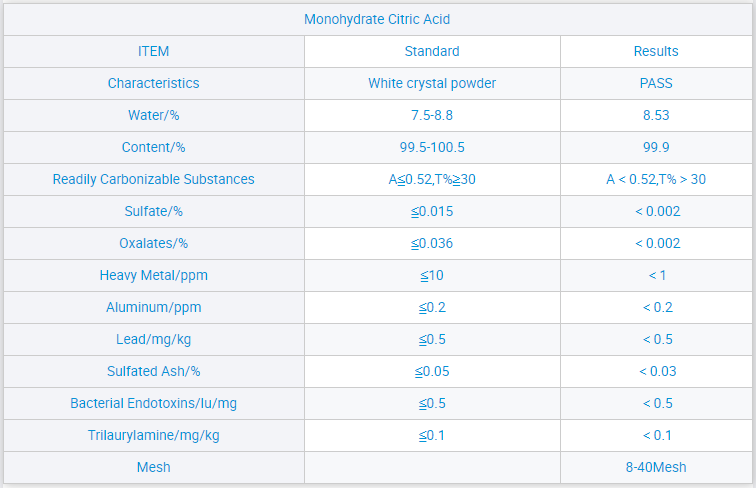Viewport: 756px width, 488px height.
Task: Select the ITEM column header
Action: click(153, 51)
